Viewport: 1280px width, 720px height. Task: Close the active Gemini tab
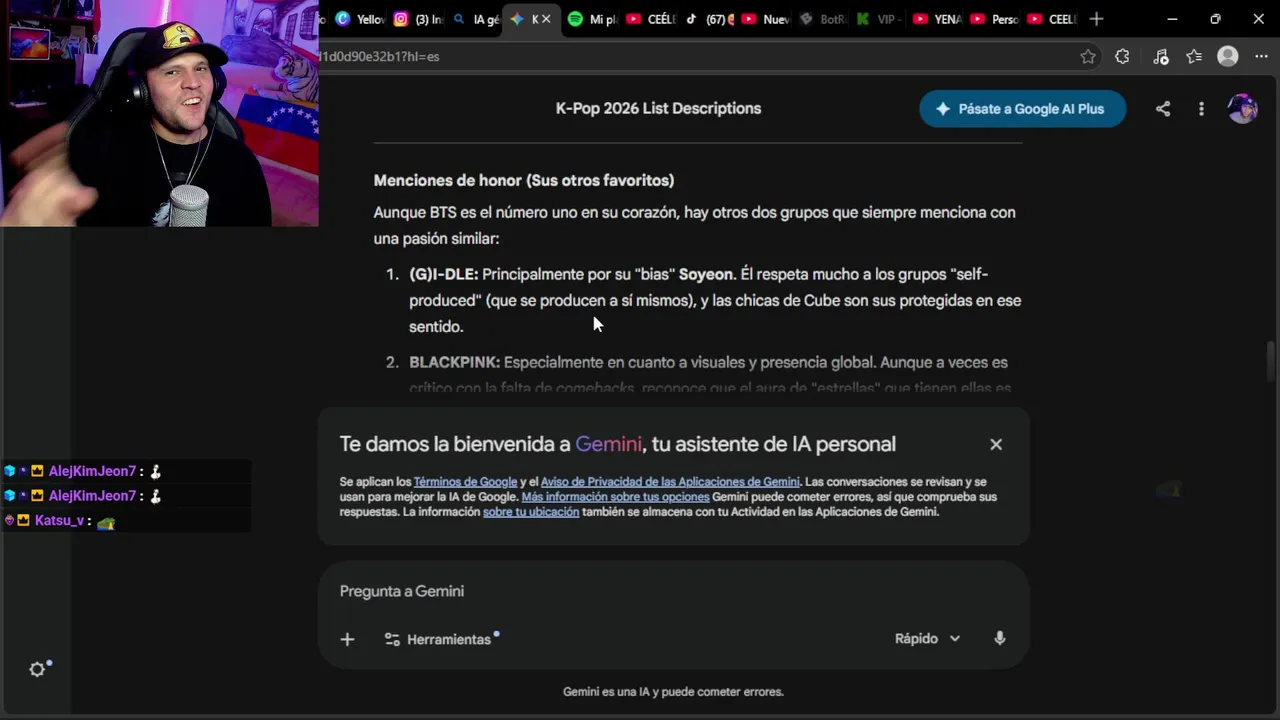click(546, 19)
